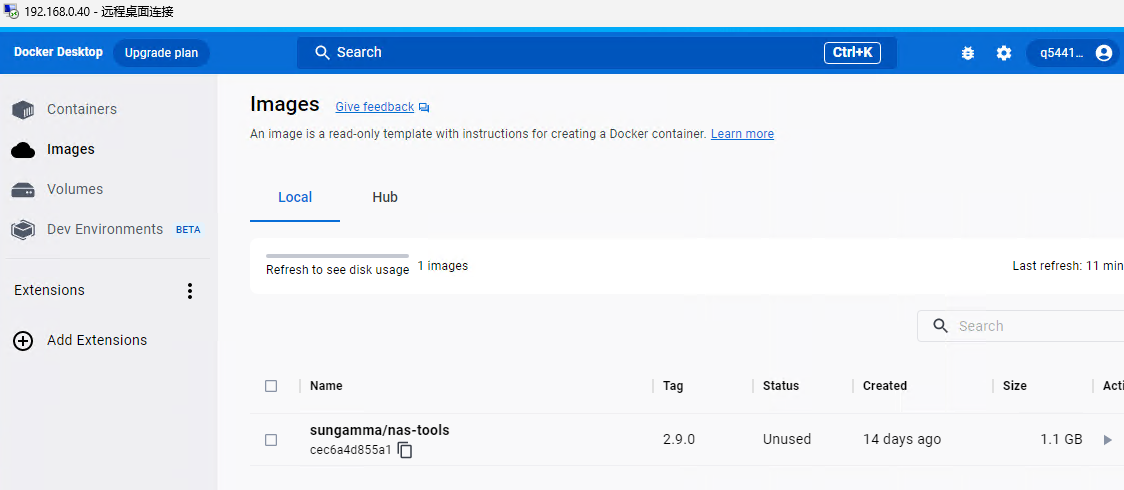The width and height of the screenshot is (1124, 490).
Task: Click the feedback chat icon
Action: (x=424, y=107)
